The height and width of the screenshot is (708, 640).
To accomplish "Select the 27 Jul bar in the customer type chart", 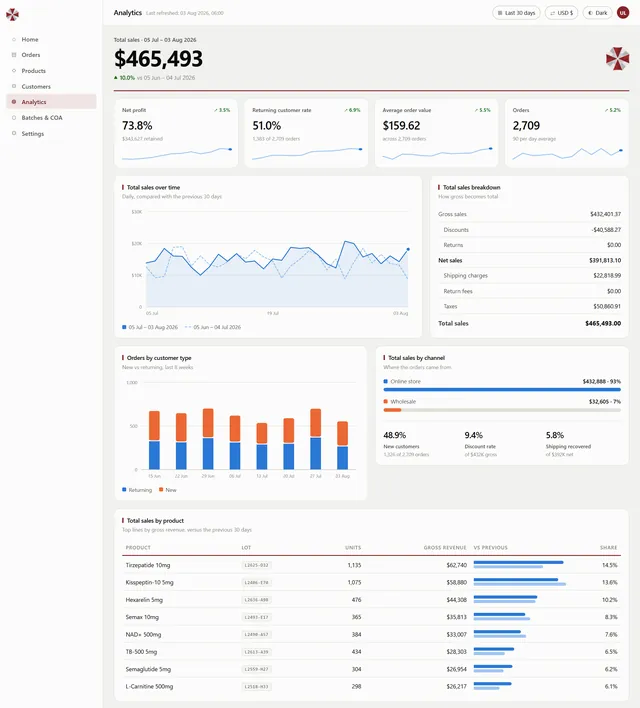I will point(316,439).
